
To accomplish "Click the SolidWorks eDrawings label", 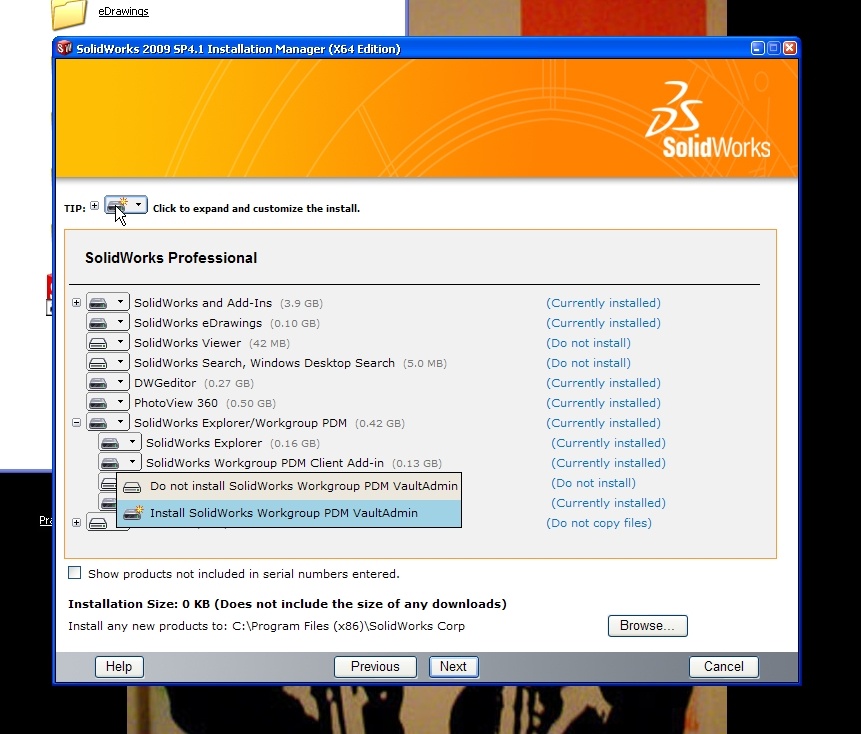I will pyautogui.click(x=198, y=323).
